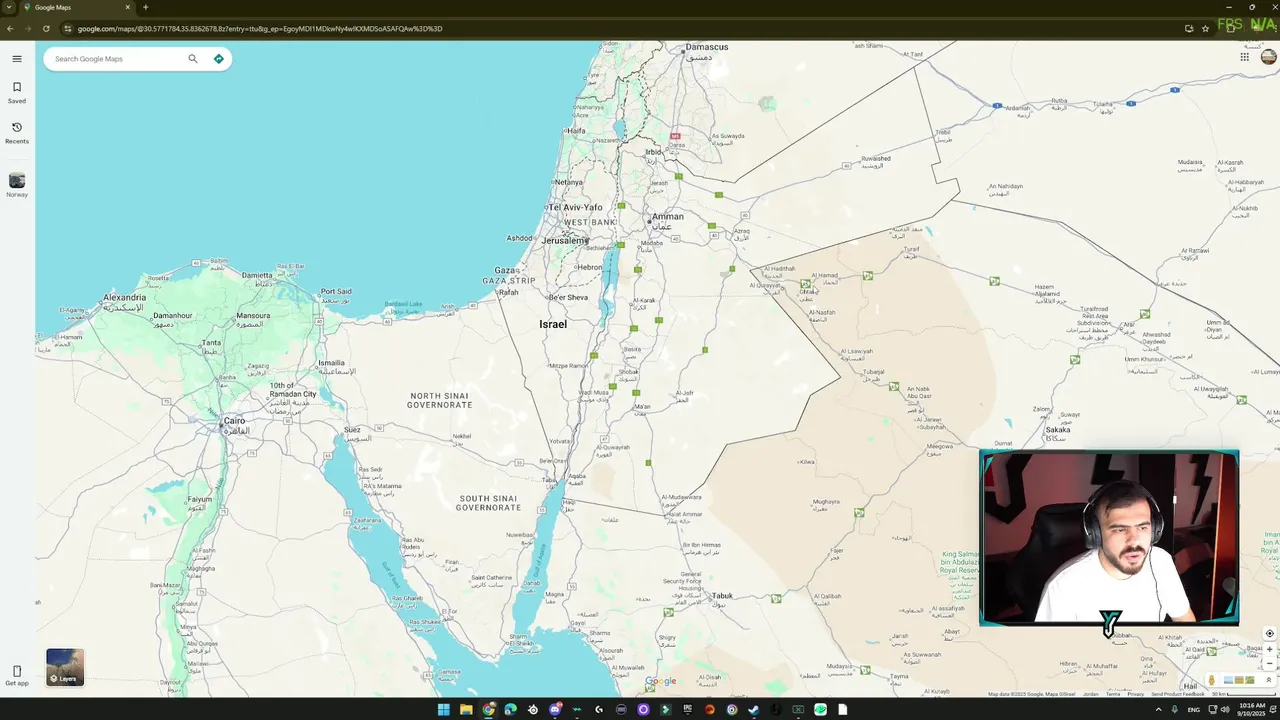
Task: Close the Google Maps tab
Action: (127, 7)
